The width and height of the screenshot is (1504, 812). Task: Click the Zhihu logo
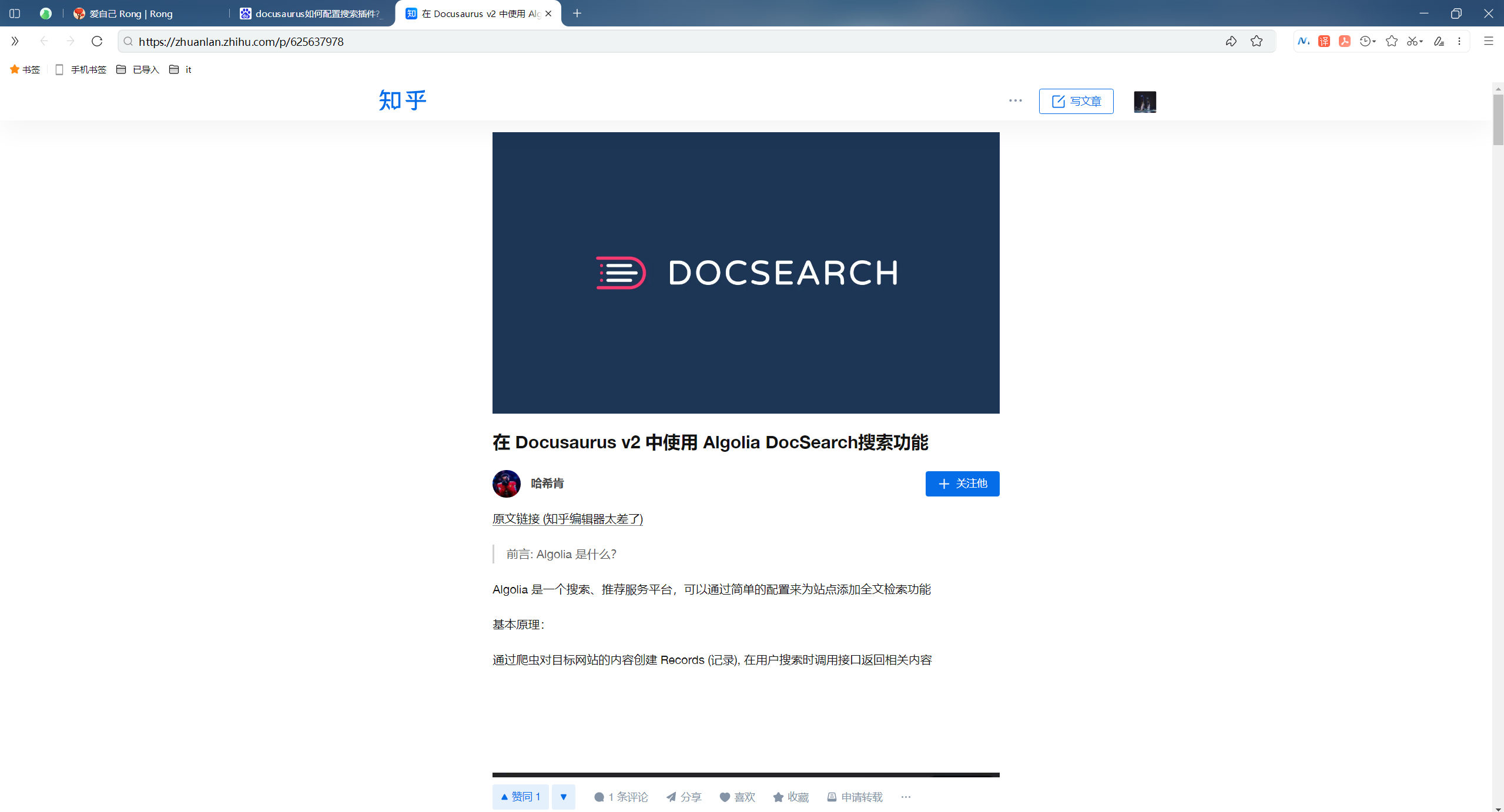point(402,100)
